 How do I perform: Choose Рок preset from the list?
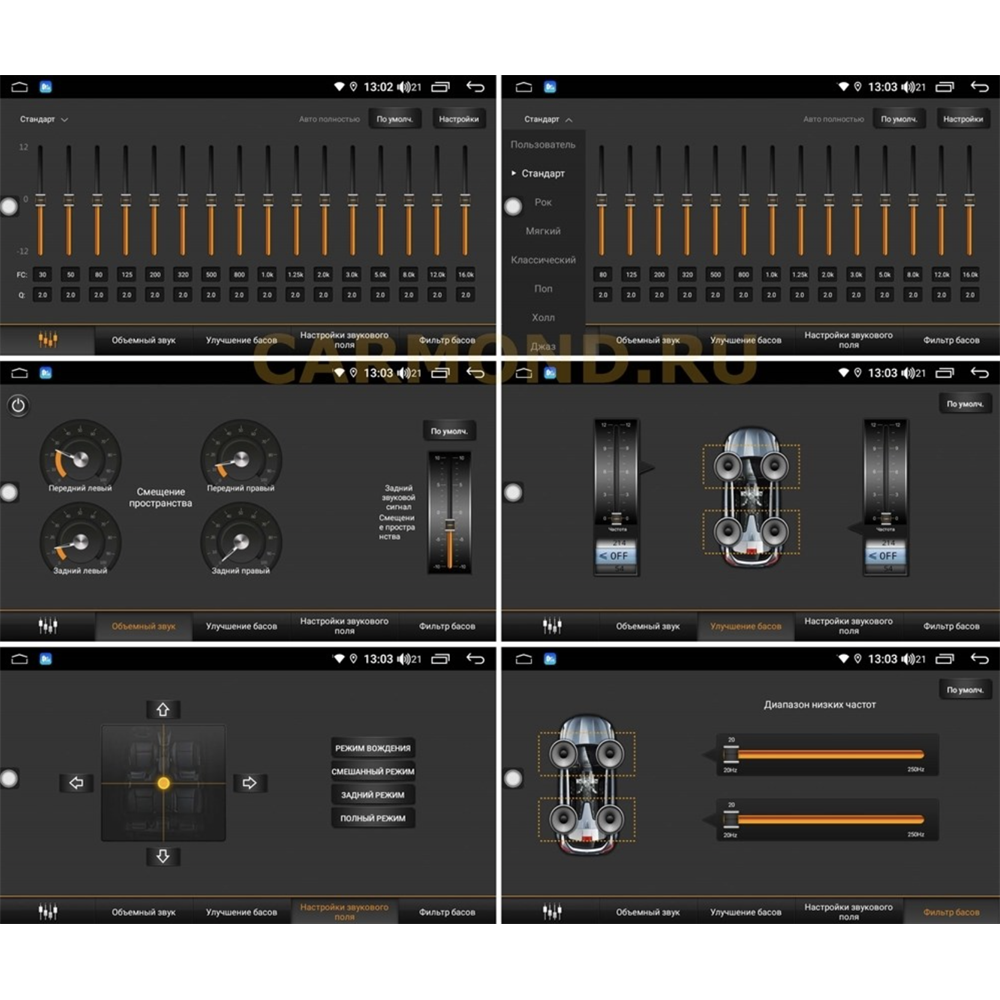point(543,202)
